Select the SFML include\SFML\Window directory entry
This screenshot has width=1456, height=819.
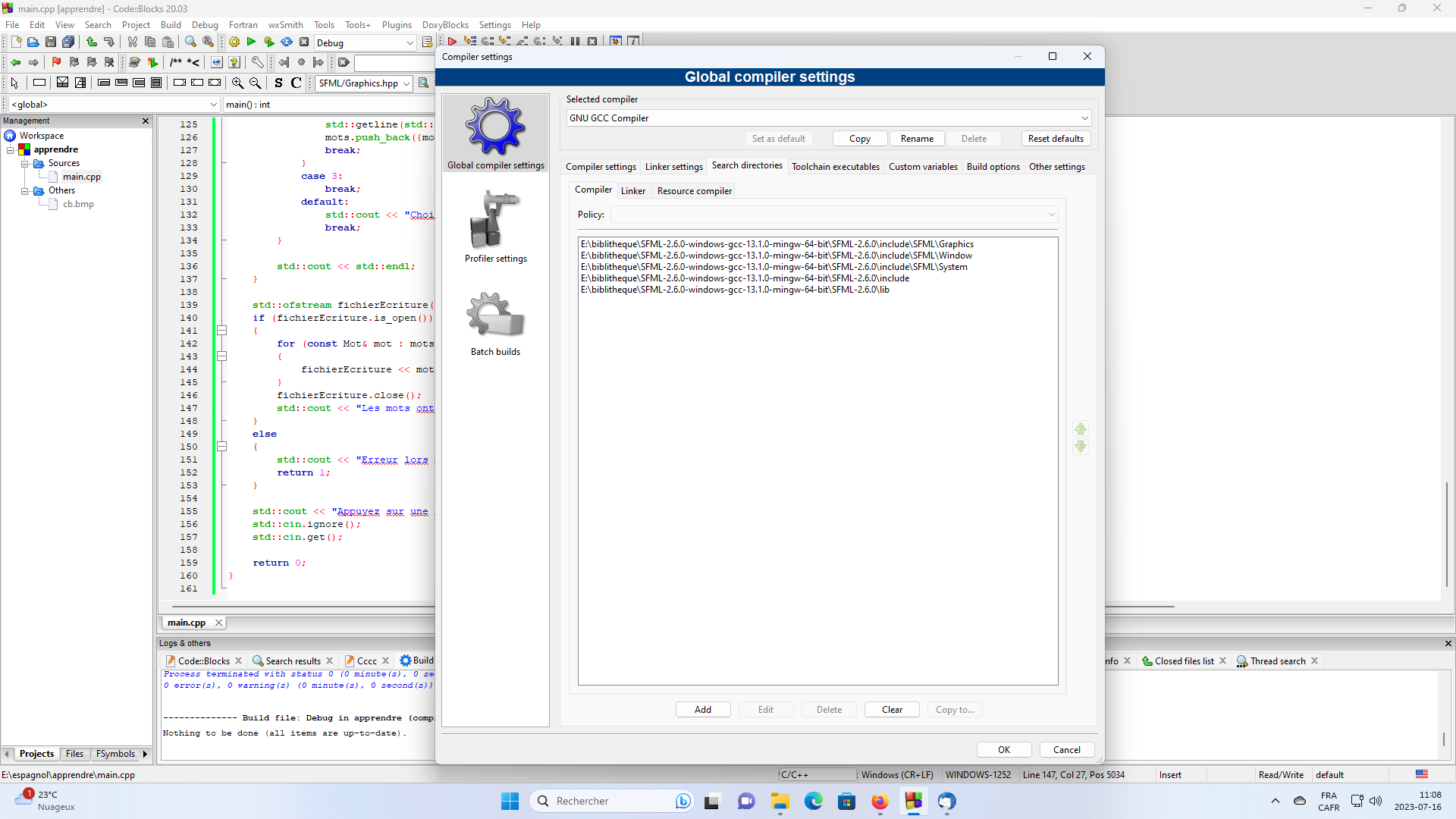(776, 256)
